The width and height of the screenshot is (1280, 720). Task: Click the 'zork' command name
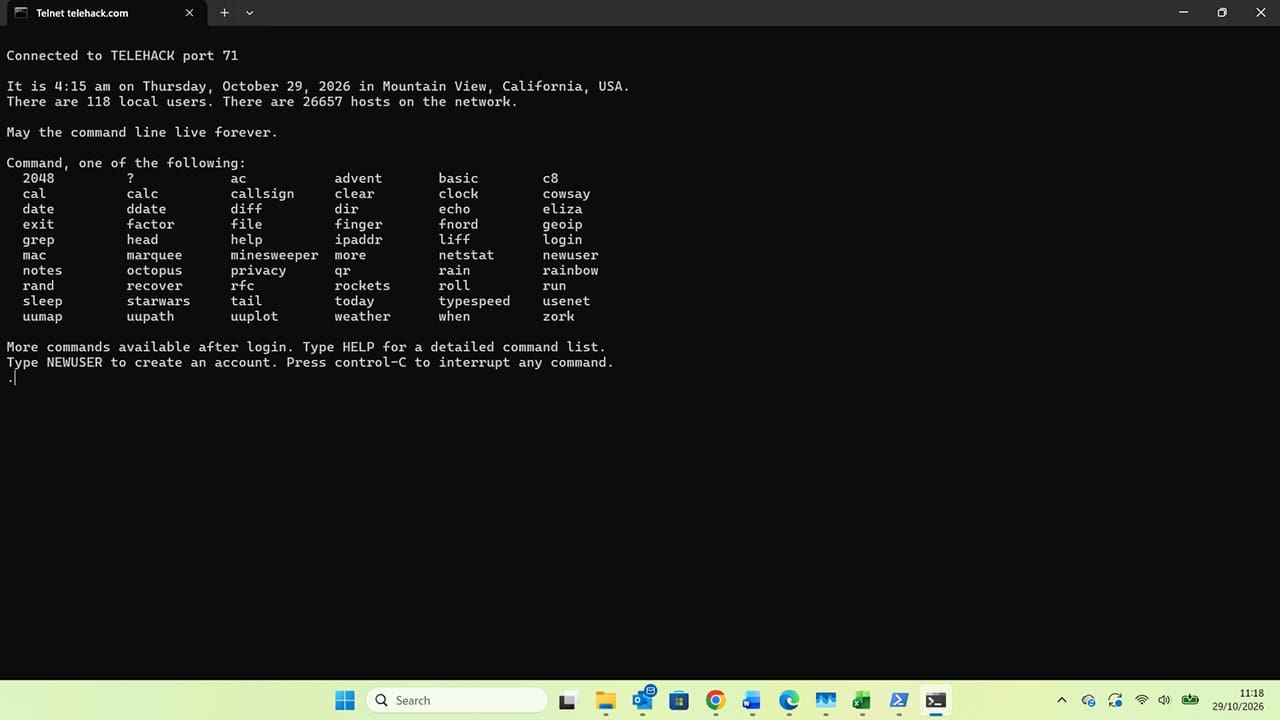point(558,316)
